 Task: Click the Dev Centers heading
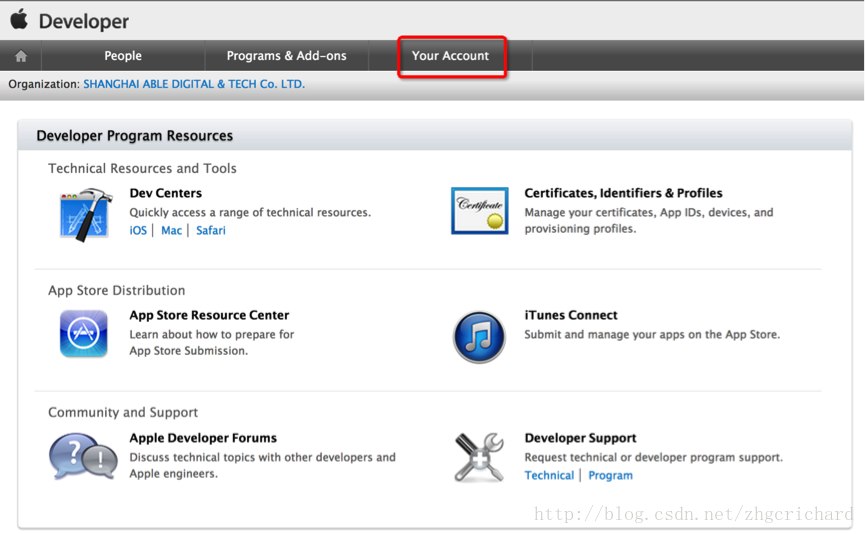point(165,193)
